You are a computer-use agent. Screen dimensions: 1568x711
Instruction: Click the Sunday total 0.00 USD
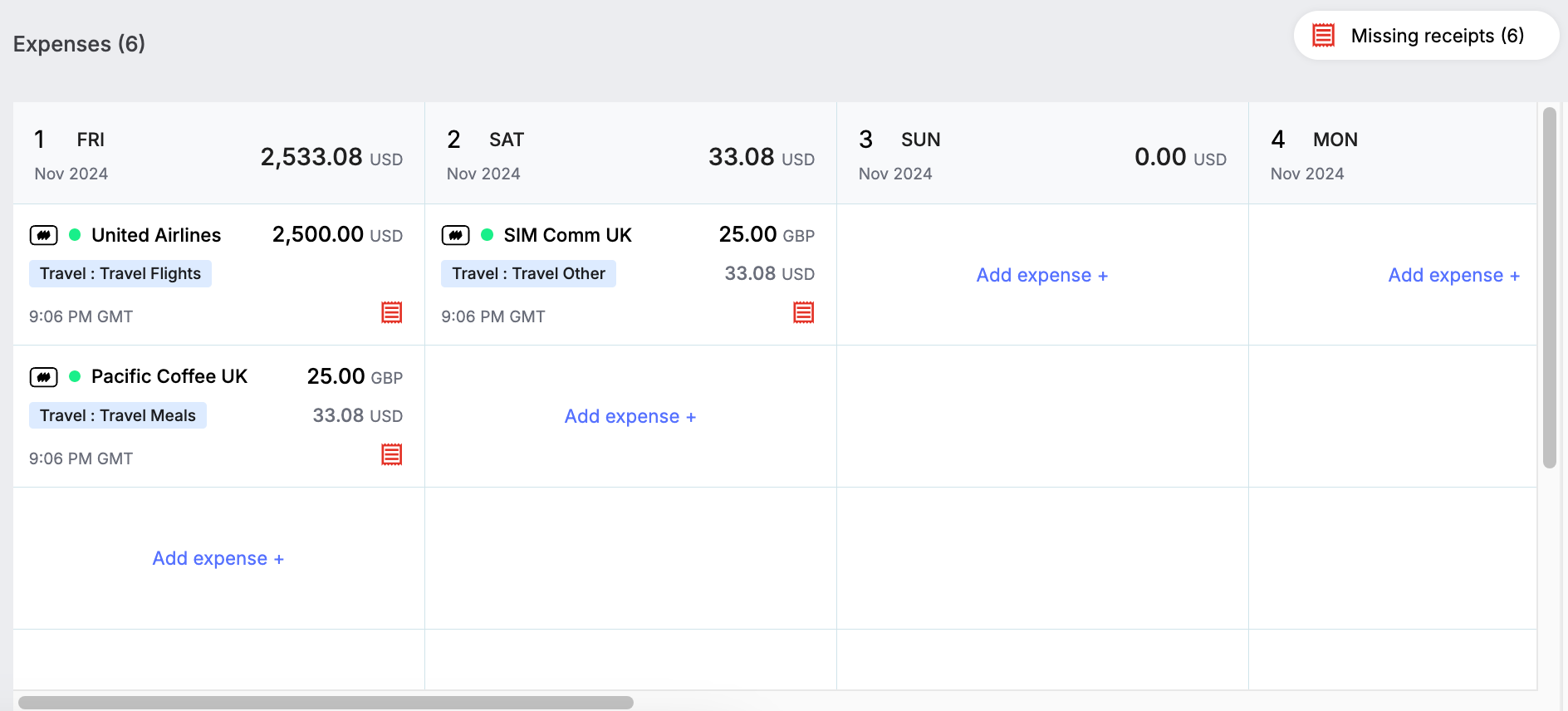pos(1180,157)
